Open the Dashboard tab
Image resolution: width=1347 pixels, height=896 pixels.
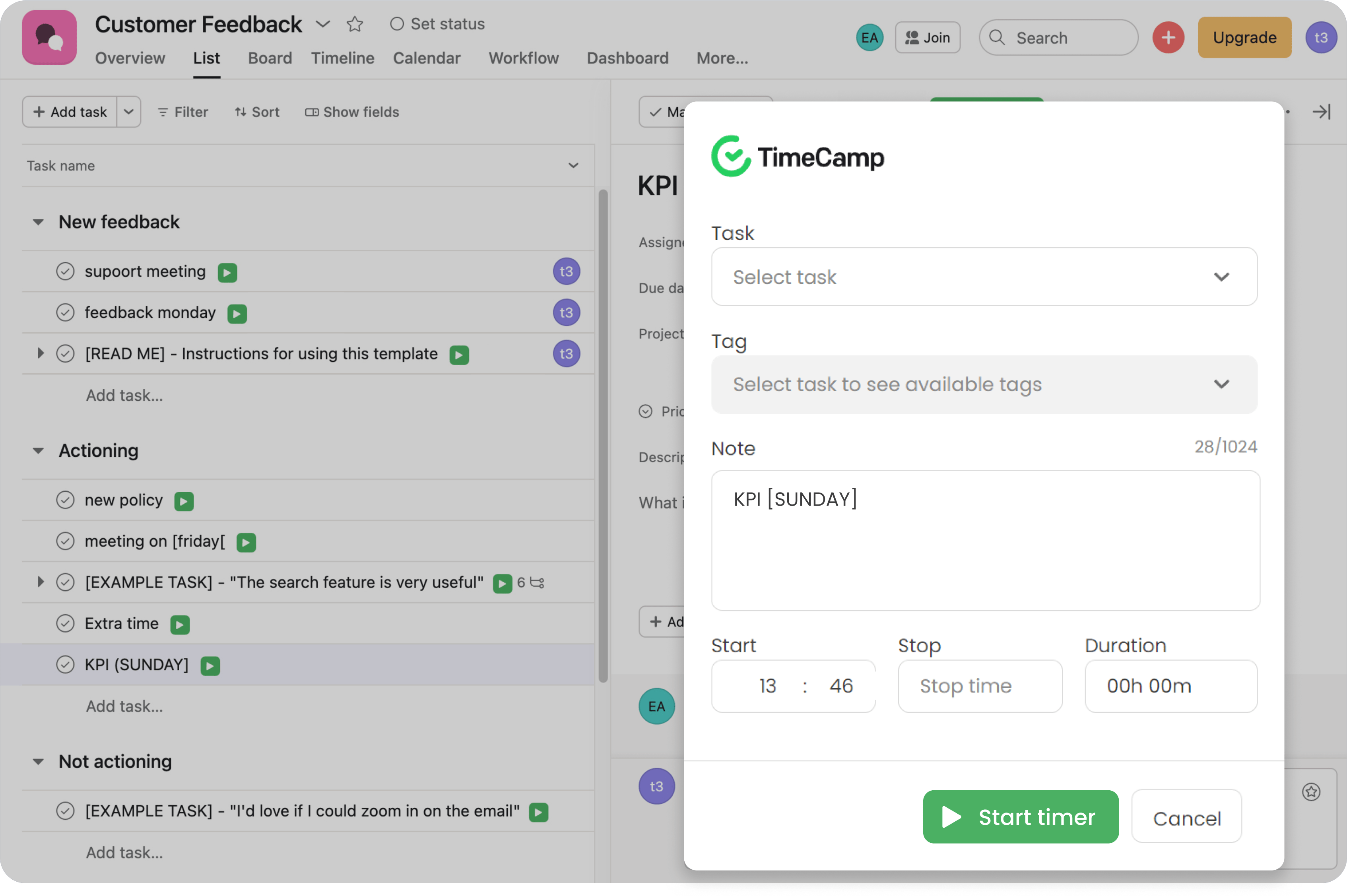(627, 58)
